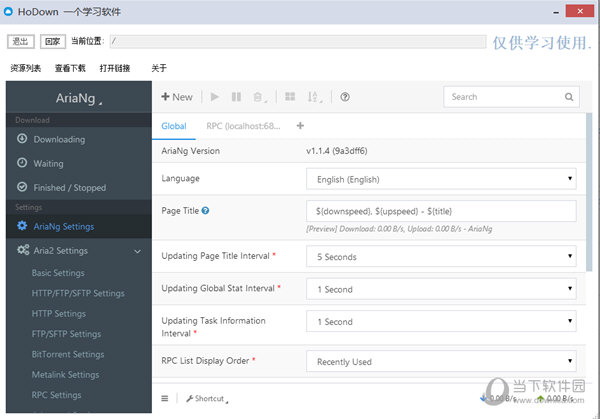The image size is (600, 419).
Task: Open the Shortcut menu at bottom
Action: tap(207, 399)
